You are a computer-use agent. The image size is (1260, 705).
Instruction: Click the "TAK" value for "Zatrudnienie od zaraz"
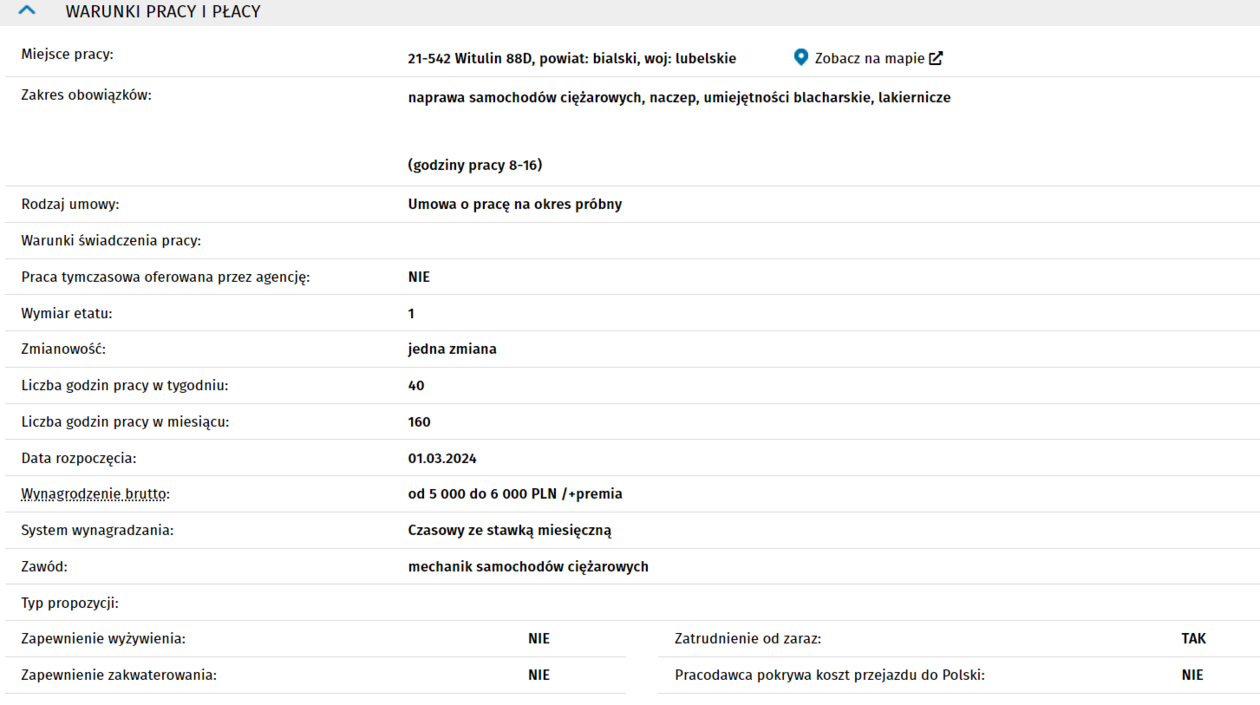click(x=1193, y=639)
